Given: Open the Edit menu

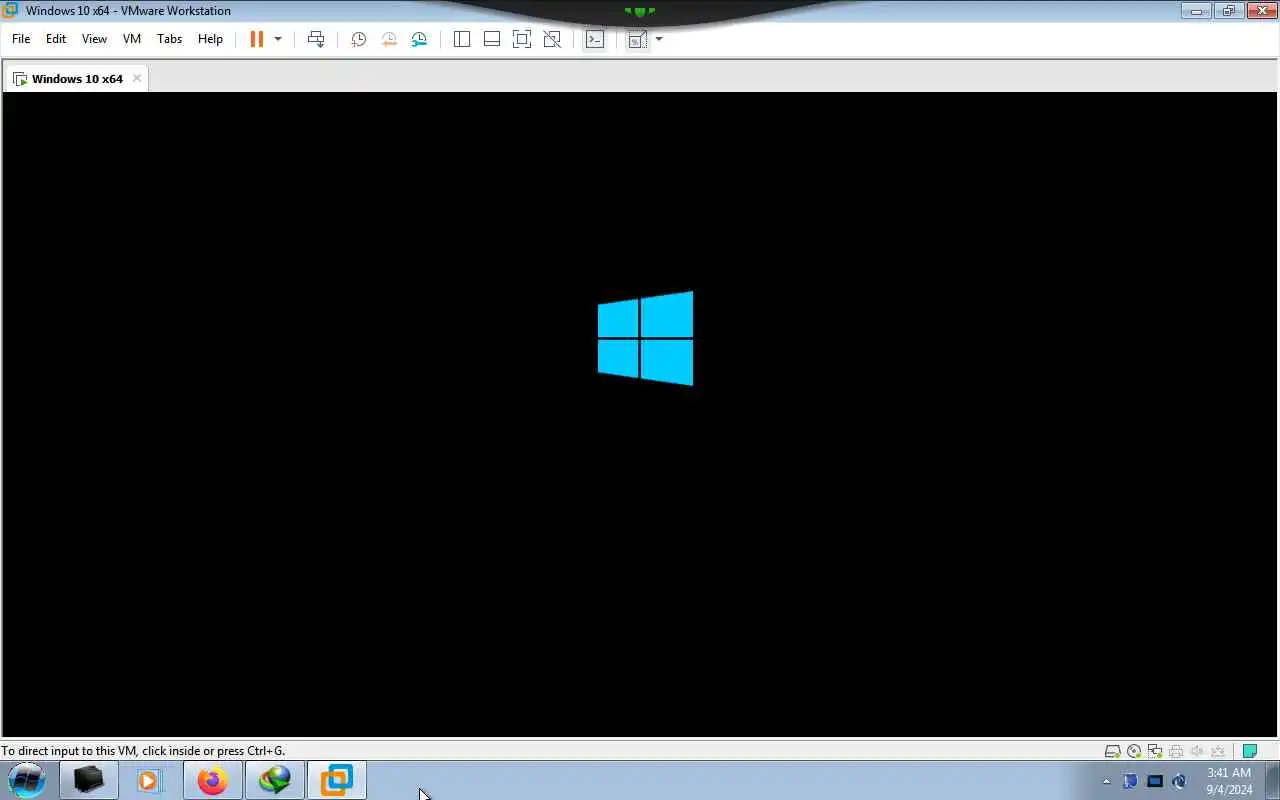Looking at the screenshot, I should pos(56,39).
